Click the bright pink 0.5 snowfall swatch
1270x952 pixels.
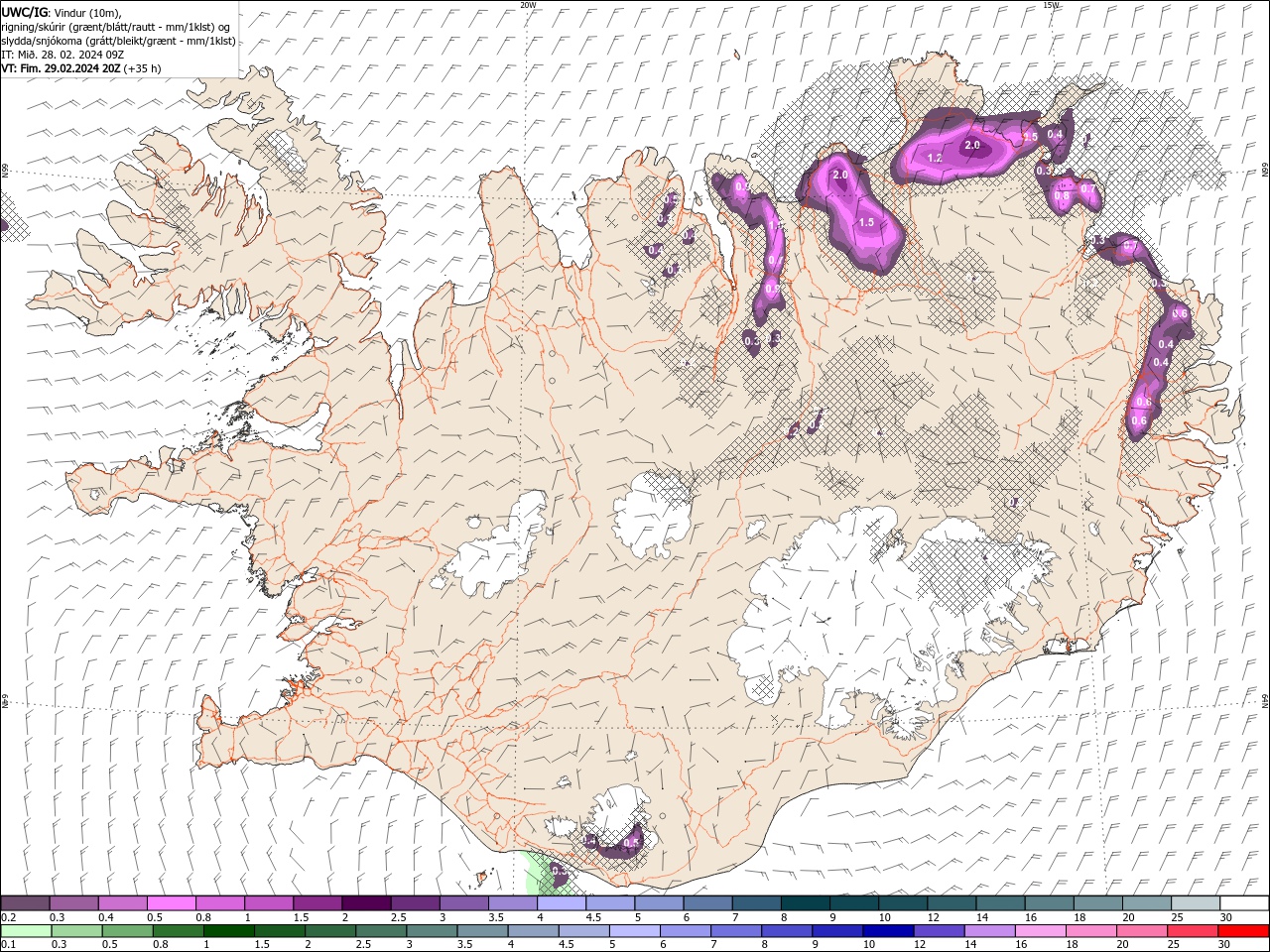click(171, 902)
